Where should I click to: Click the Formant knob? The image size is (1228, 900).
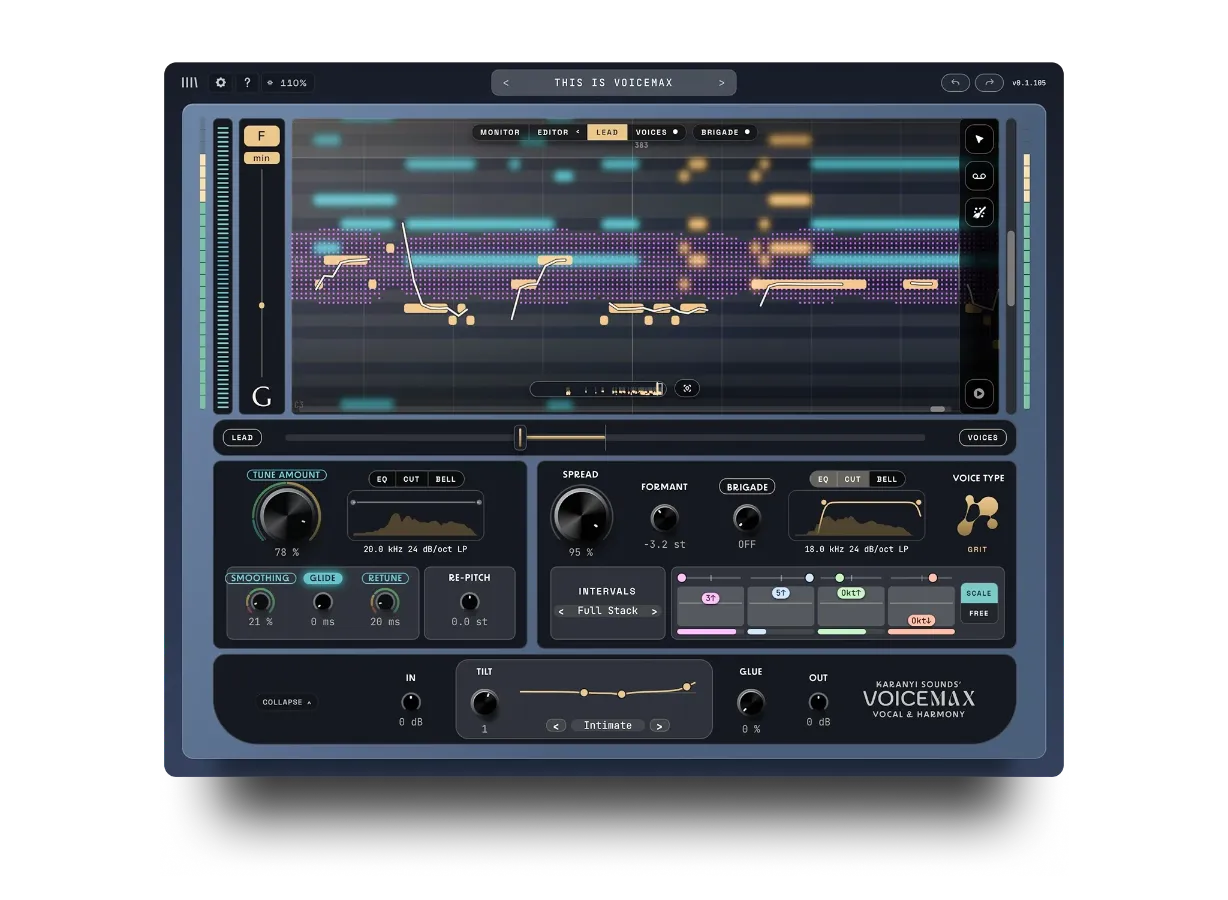pos(664,517)
